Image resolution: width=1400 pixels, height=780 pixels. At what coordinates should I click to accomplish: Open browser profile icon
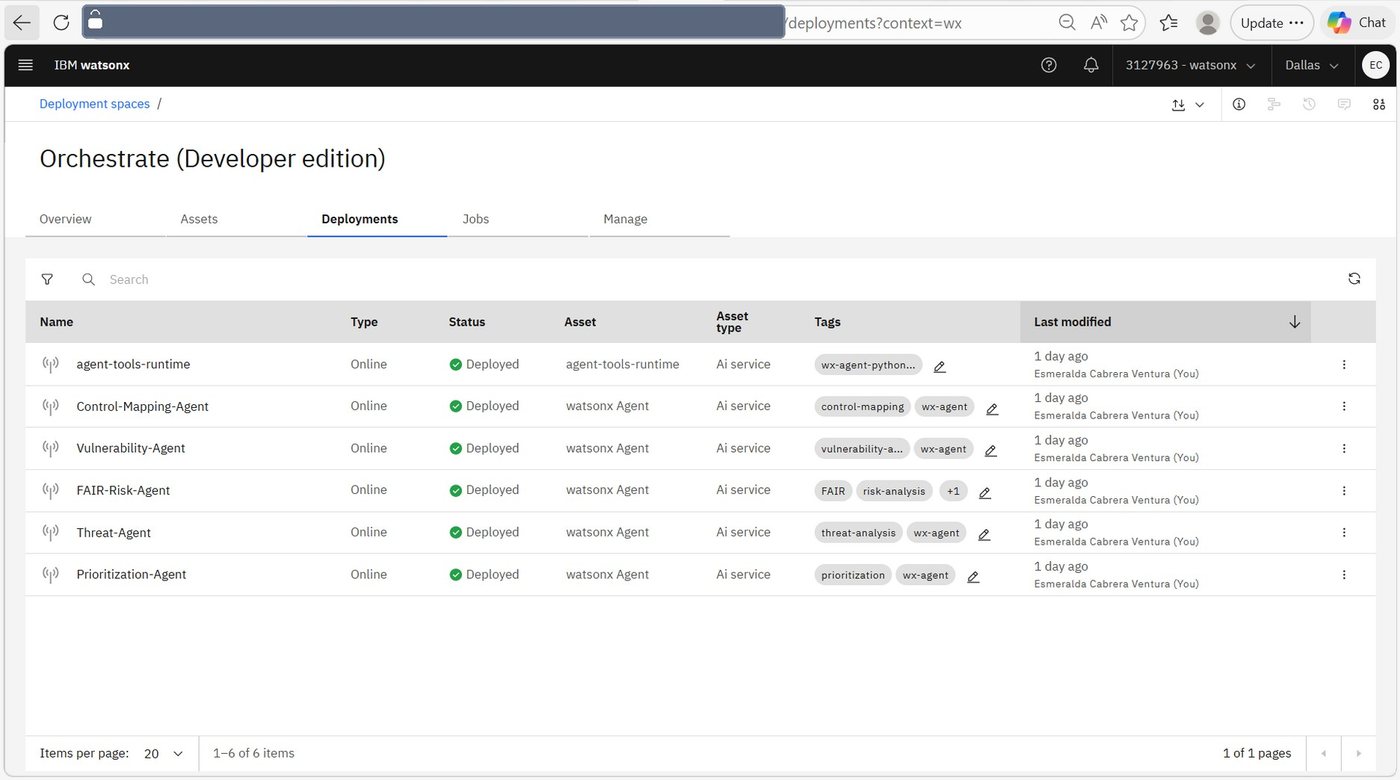tap(1208, 22)
